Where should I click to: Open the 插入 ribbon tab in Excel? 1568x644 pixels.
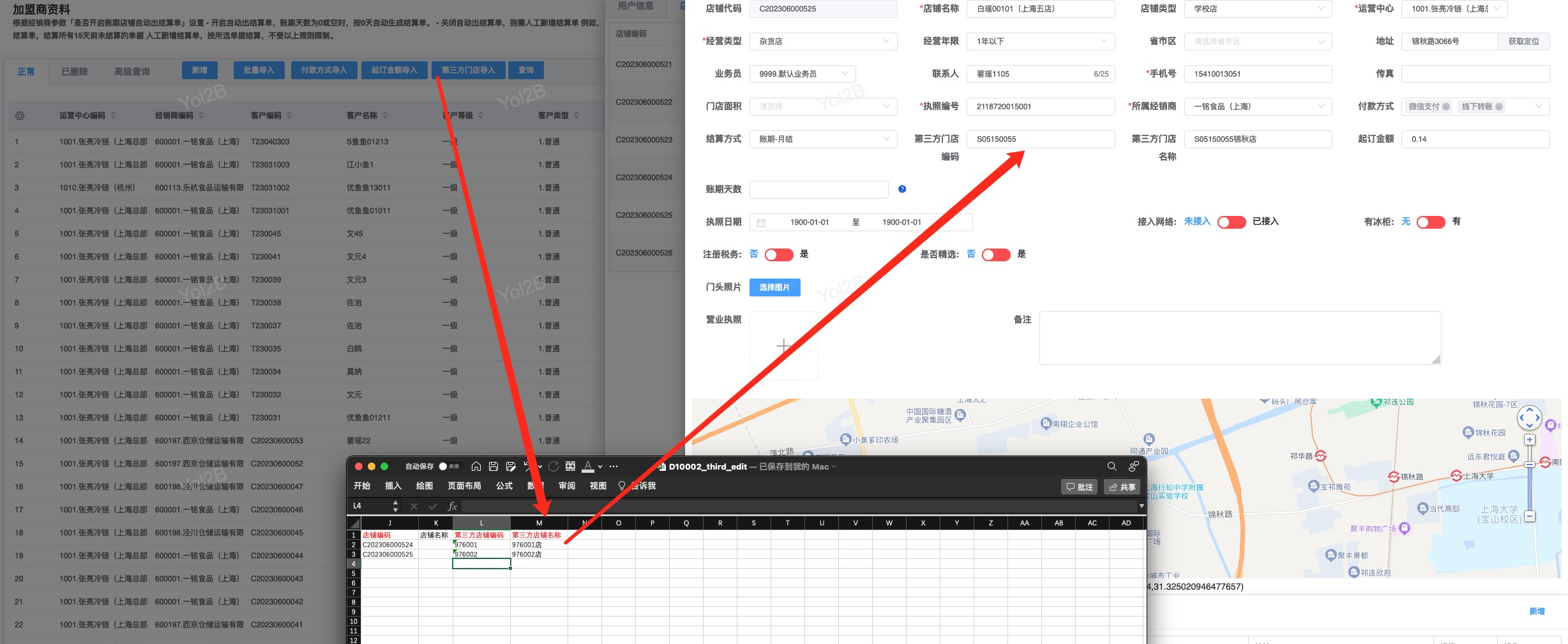tap(393, 486)
